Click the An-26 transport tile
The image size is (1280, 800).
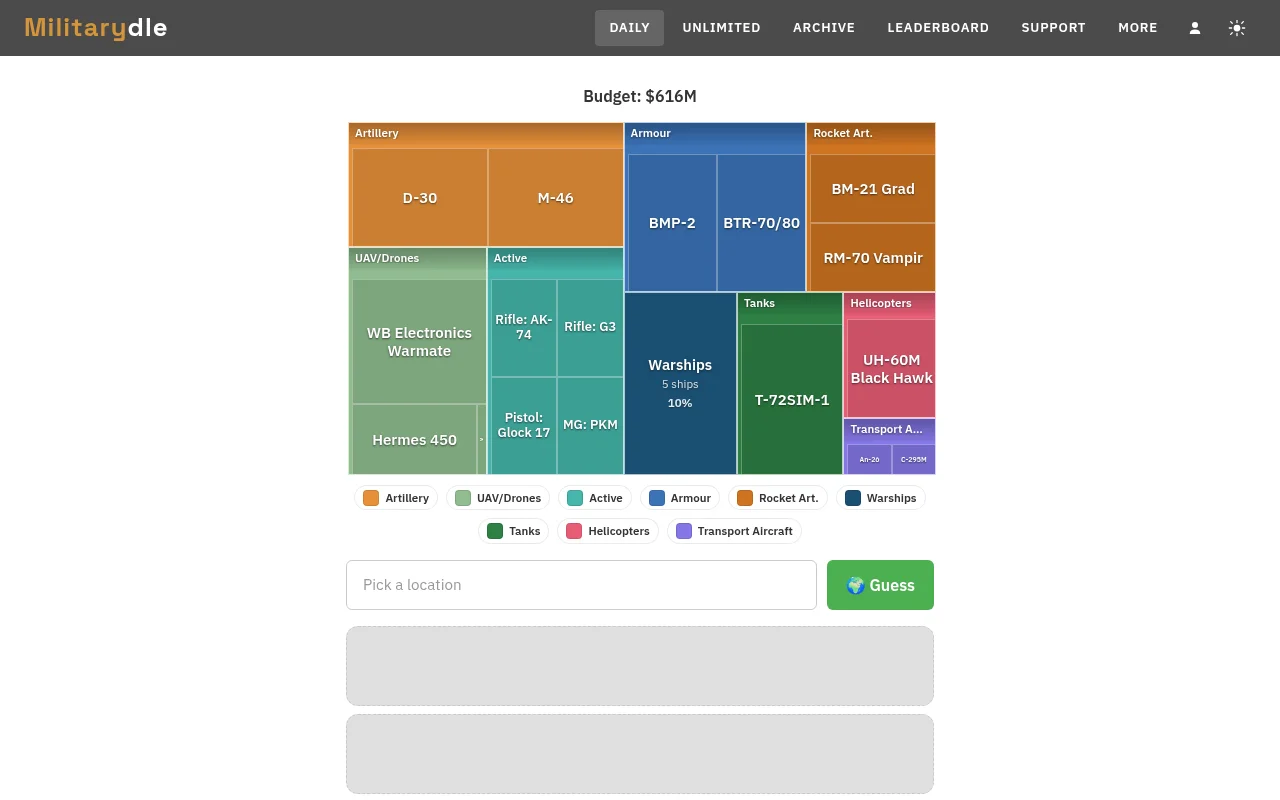click(869, 459)
